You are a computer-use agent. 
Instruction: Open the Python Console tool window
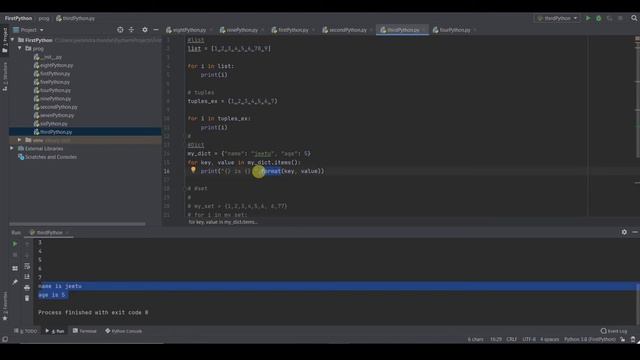pos(123,331)
